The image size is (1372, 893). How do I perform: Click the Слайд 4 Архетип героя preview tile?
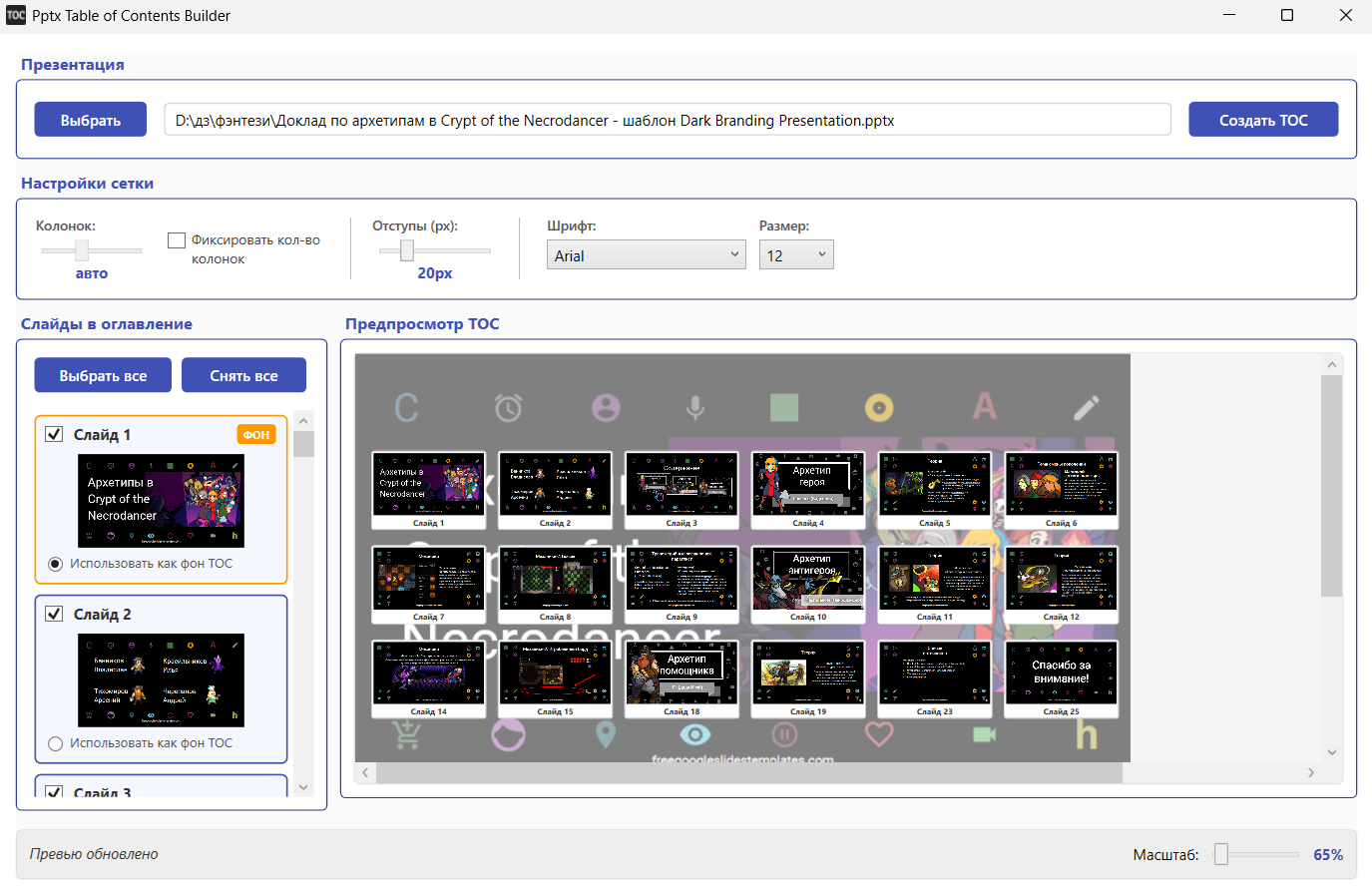point(808,490)
